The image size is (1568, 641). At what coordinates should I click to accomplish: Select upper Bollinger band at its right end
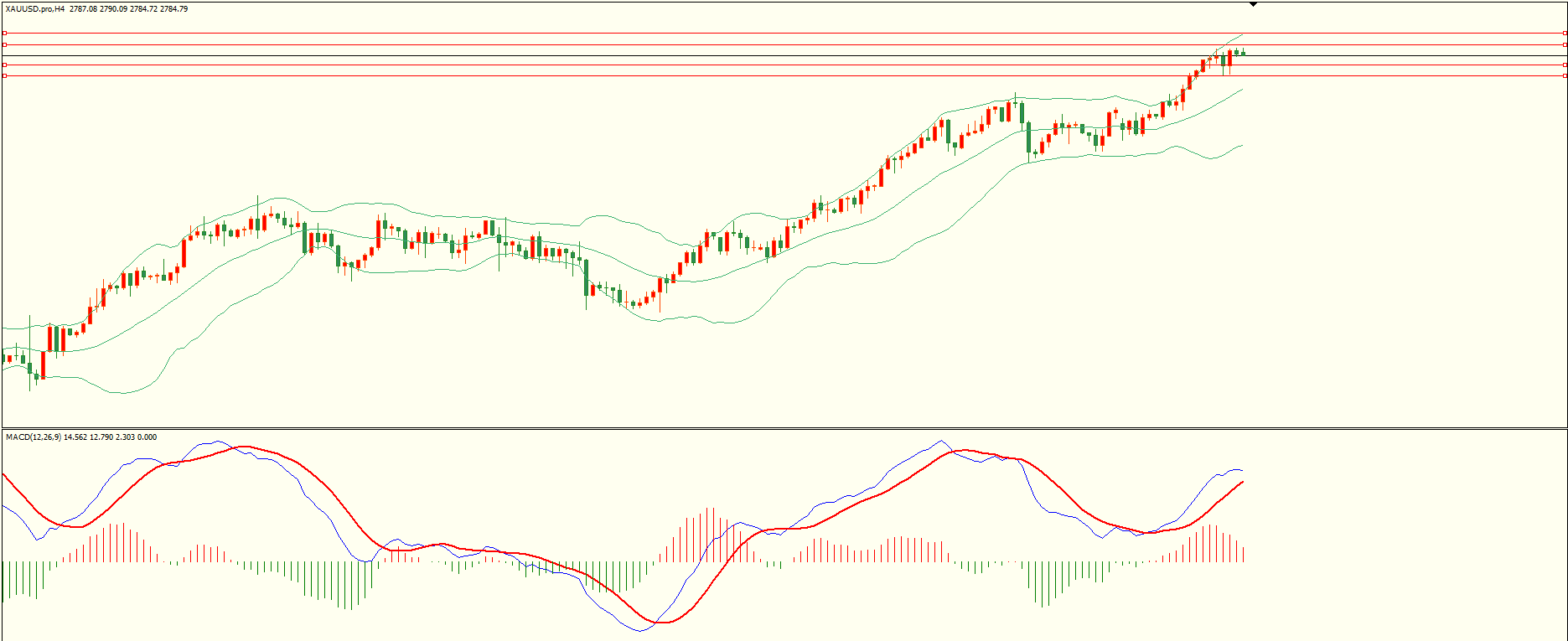[1241, 35]
